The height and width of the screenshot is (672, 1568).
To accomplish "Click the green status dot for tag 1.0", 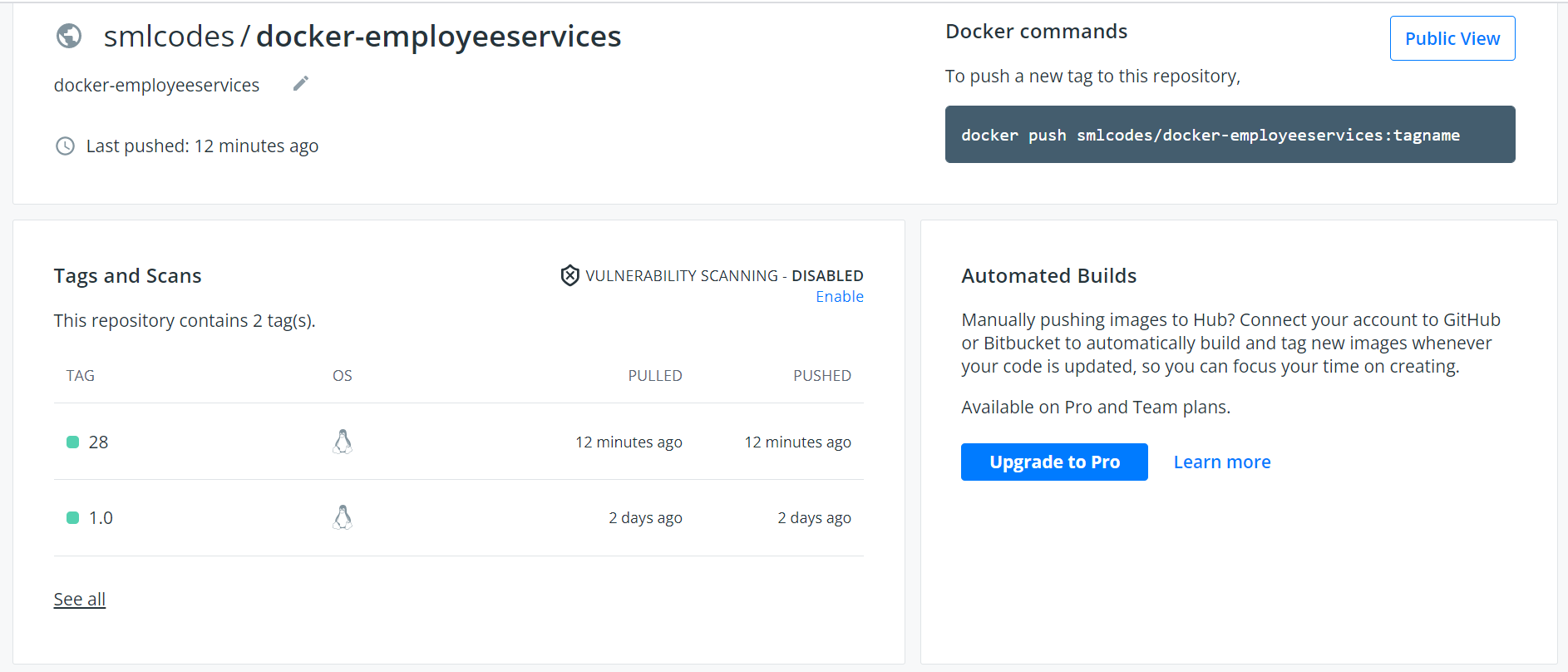I will point(72,518).
